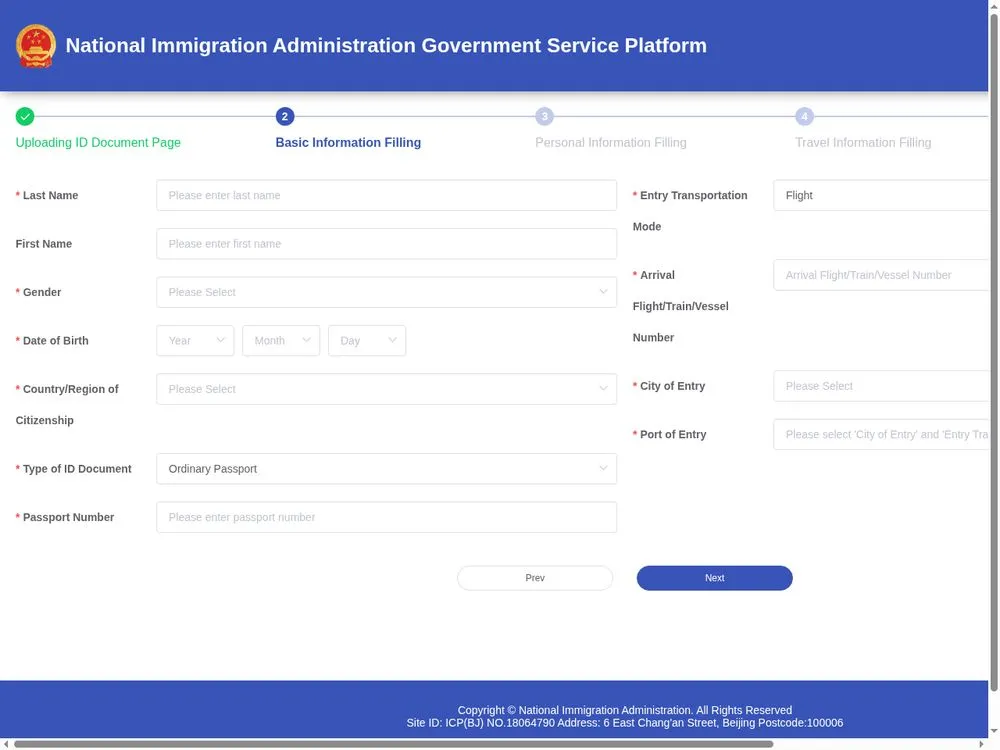Select Personal Information Filling step label
1000x750 pixels.
(x=611, y=143)
